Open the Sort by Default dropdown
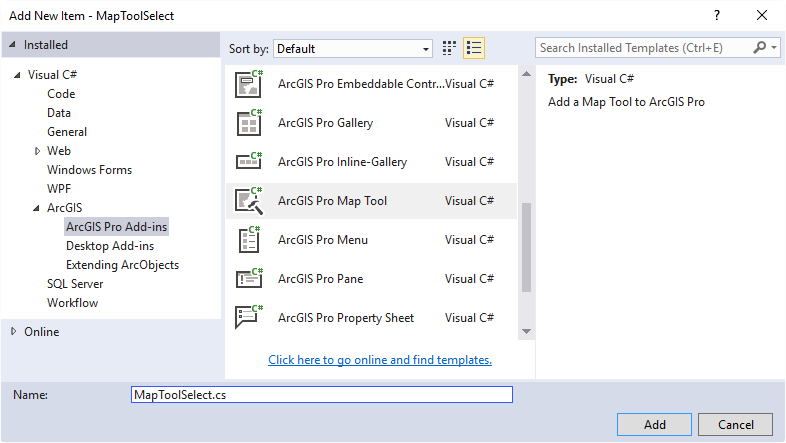 pyautogui.click(x=353, y=49)
